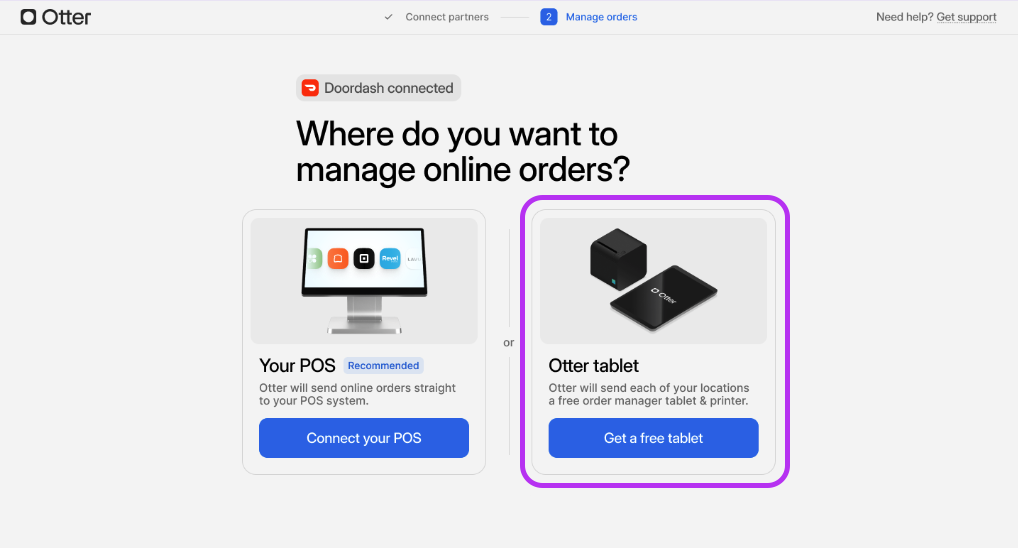Image resolution: width=1018 pixels, height=548 pixels.
Task: Click the orange app icon on POS screen
Action: [x=338, y=258]
